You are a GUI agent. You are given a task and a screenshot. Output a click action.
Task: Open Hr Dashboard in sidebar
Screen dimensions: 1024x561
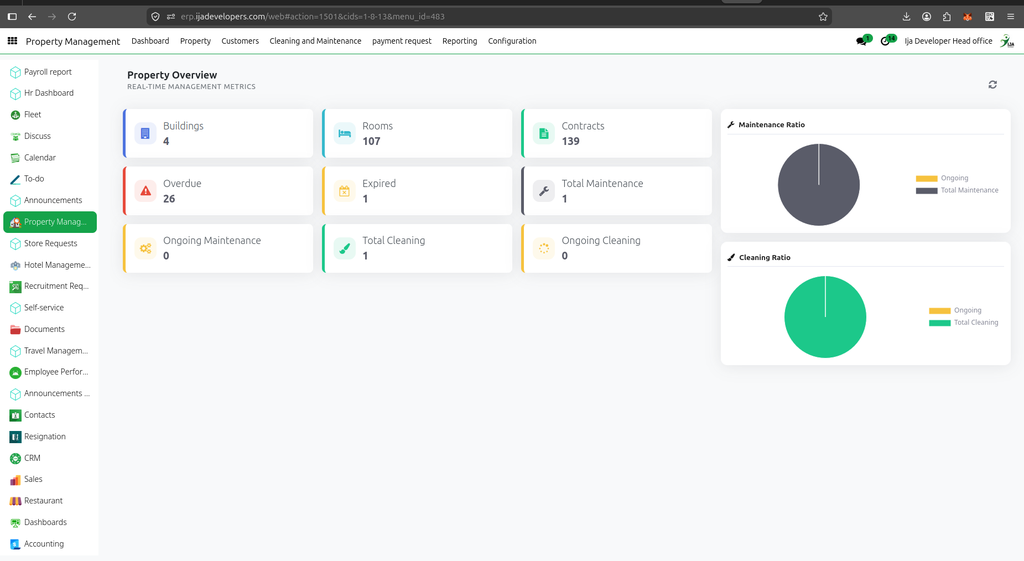point(50,93)
